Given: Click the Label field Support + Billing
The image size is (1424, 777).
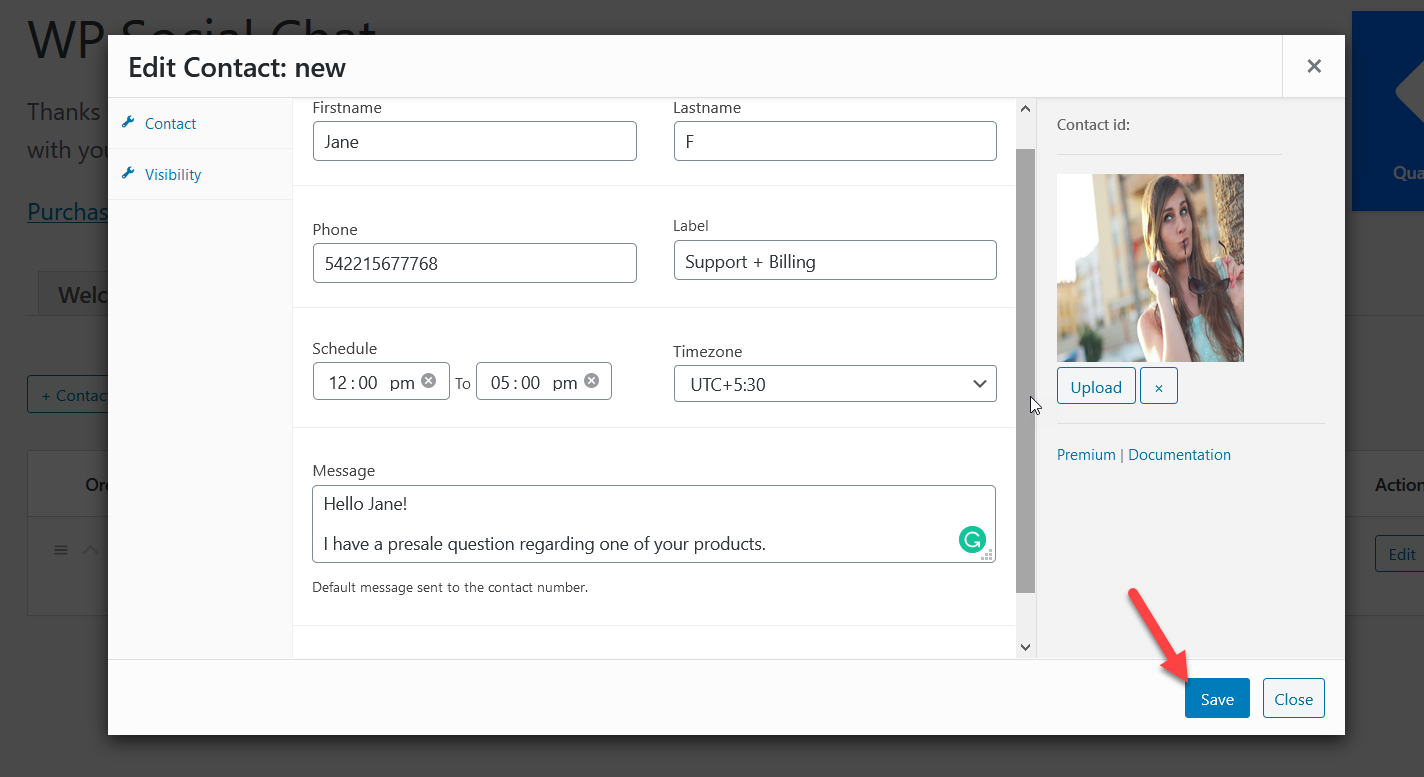Looking at the screenshot, I should tap(835, 260).
